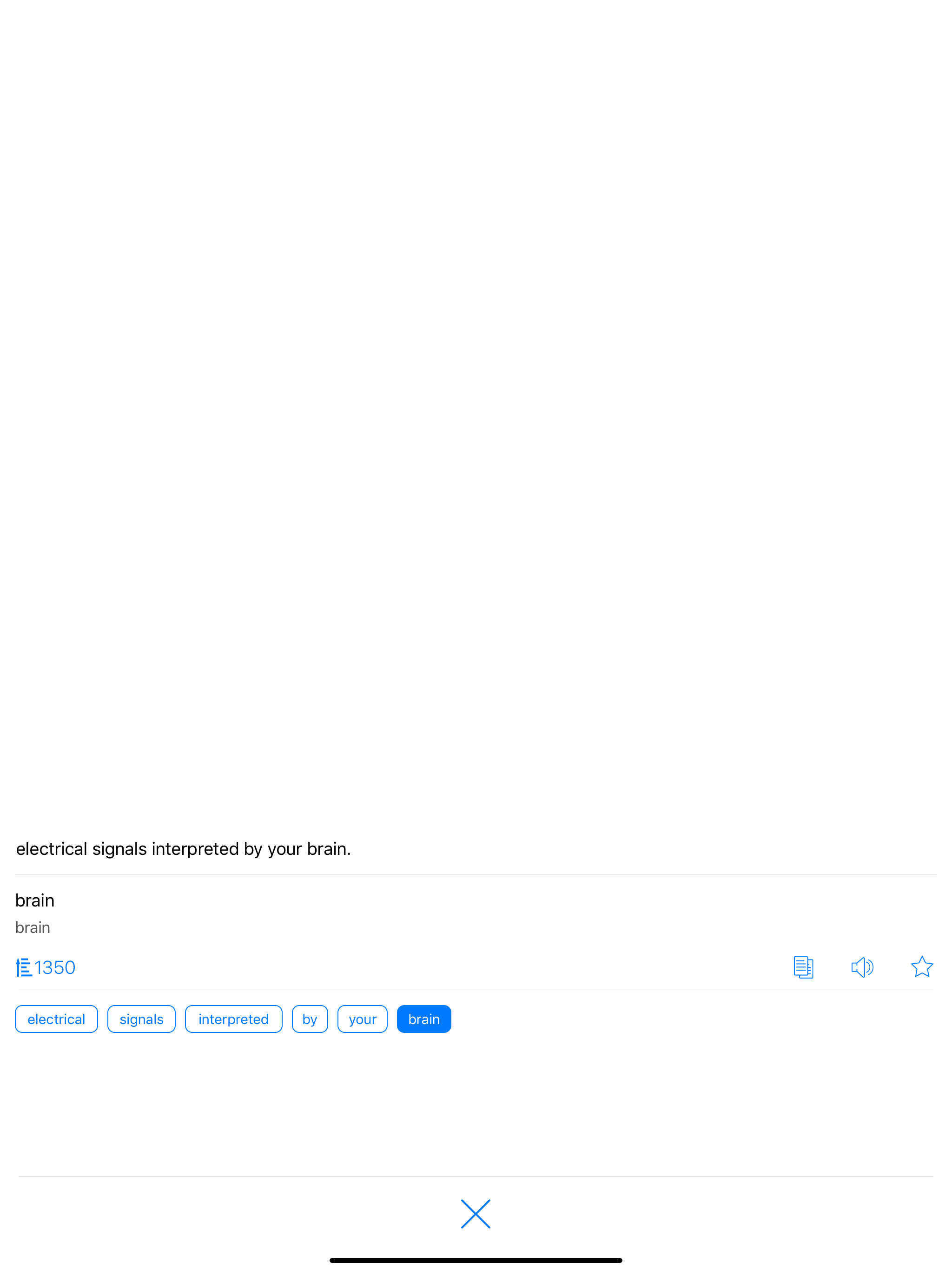Tap the sentence 'electrical signals interpreted by your brain.'
The width and height of the screenshot is (952, 1270).
pos(183,848)
